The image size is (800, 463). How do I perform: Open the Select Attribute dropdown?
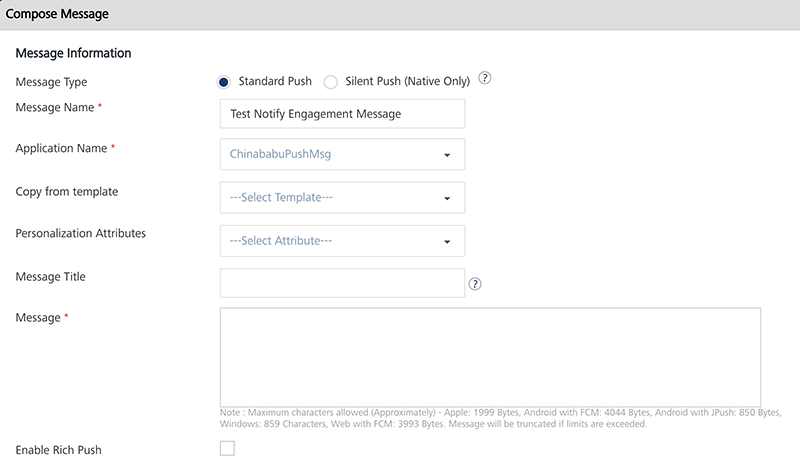[342, 241]
